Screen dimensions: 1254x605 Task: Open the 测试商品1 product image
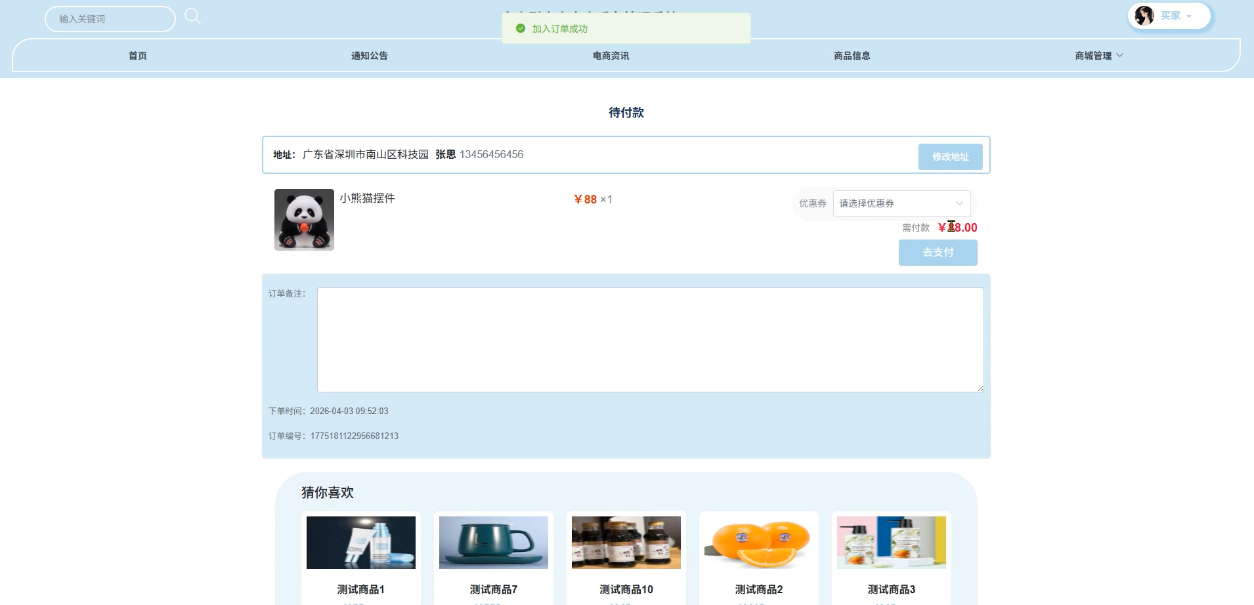coord(361,542)
